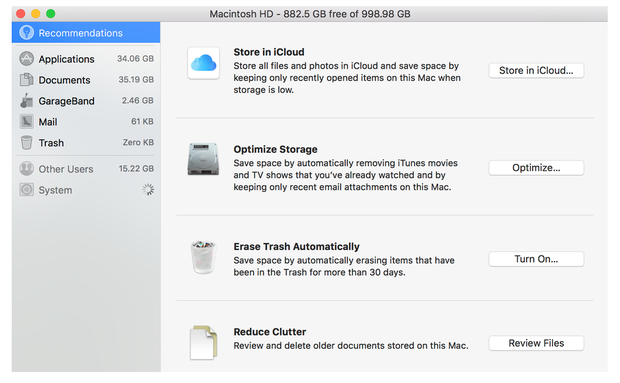Select Mail in the sidebar
Image resolution: width=620 pixels, height=383 pixels.
[86, 121]
